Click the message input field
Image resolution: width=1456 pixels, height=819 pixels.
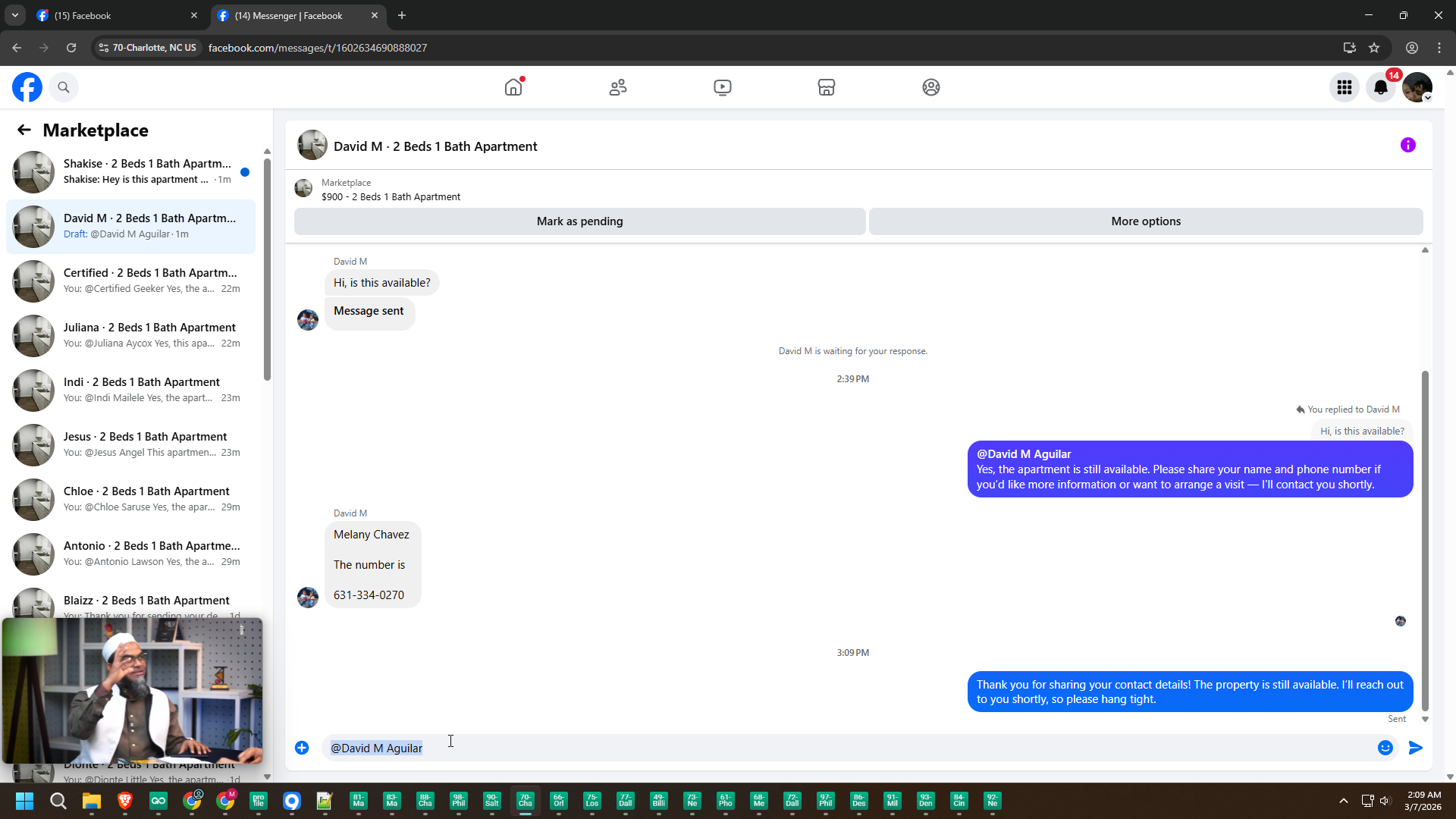[834, 748]
